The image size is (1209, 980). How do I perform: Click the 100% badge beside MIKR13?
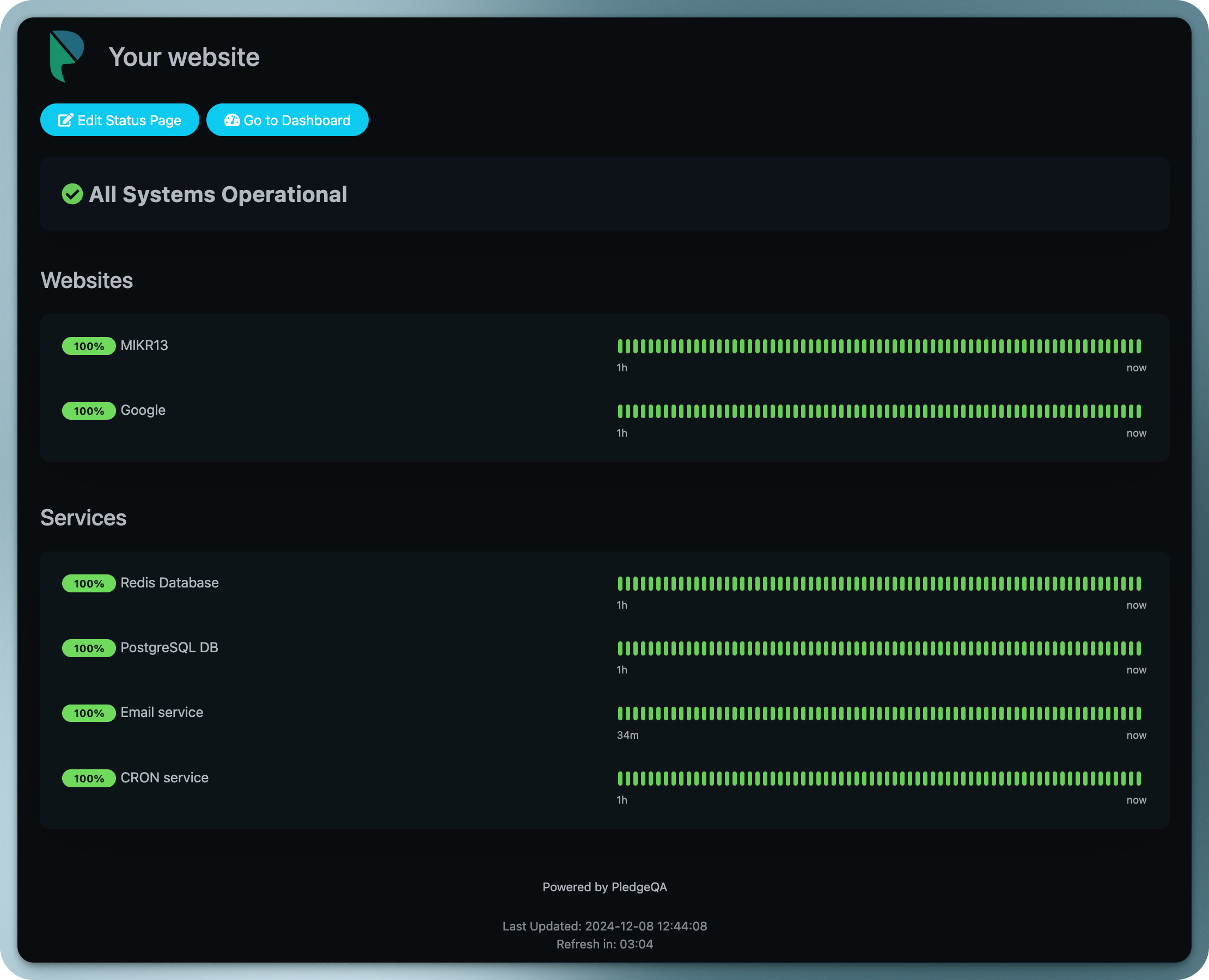pos(89,346)
